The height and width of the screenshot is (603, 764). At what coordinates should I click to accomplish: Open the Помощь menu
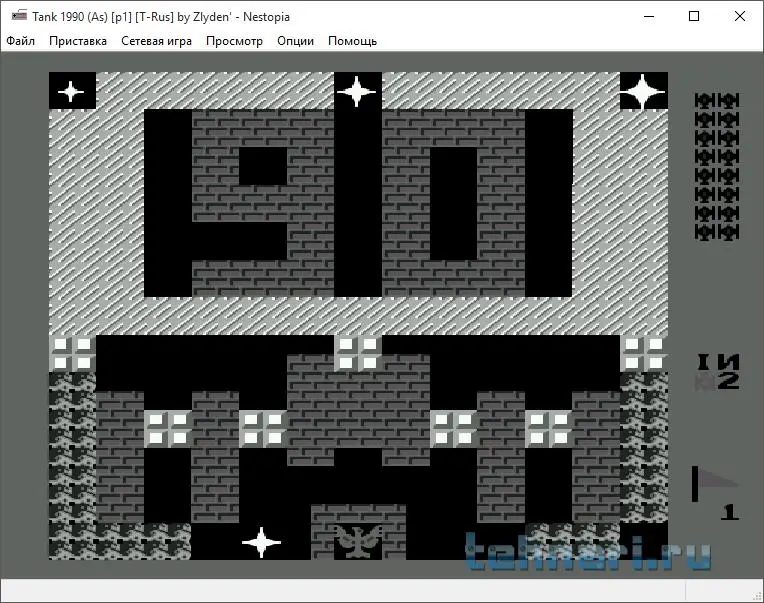352,41
